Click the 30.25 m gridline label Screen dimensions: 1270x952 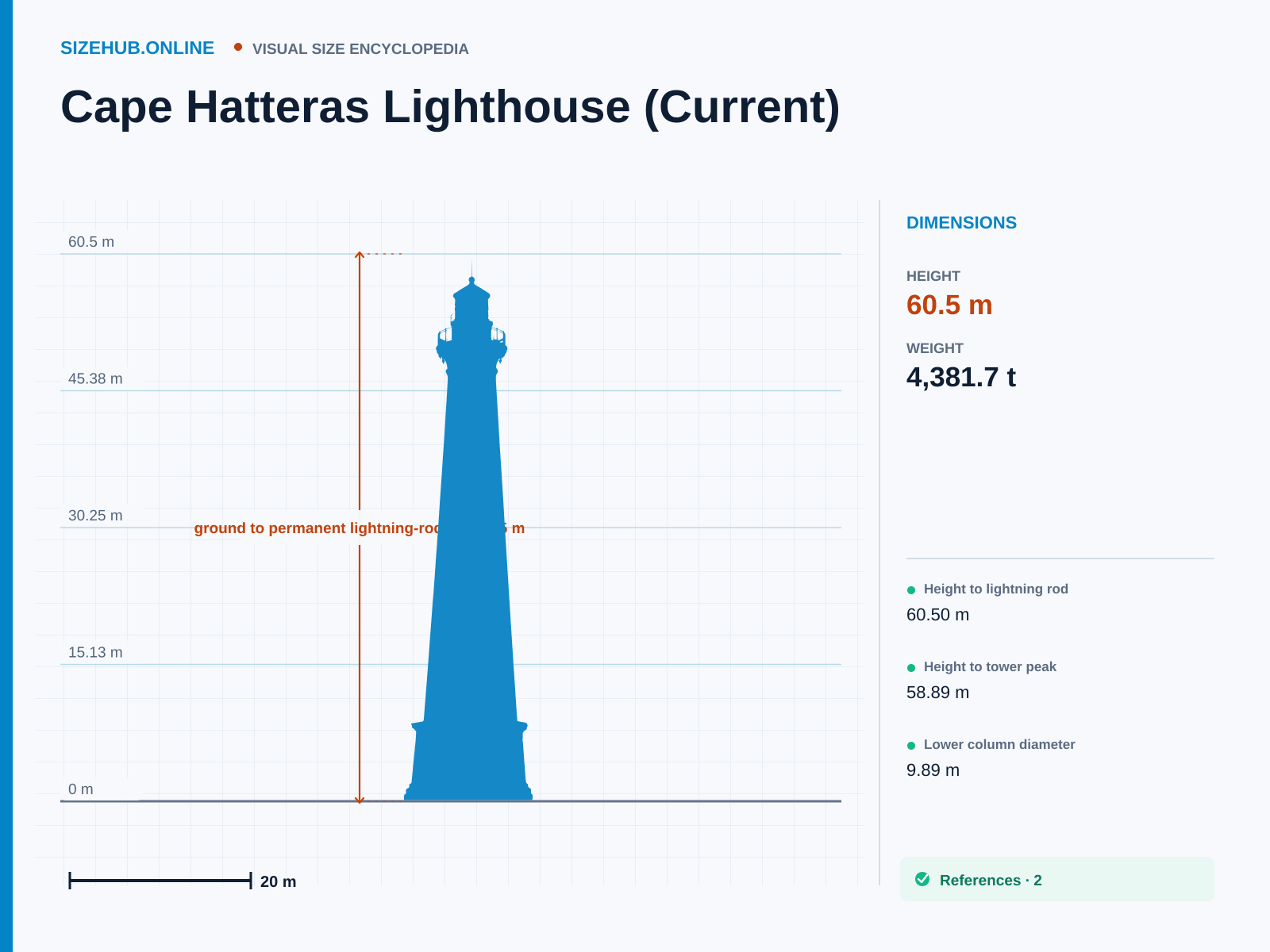tap(95, 516)
